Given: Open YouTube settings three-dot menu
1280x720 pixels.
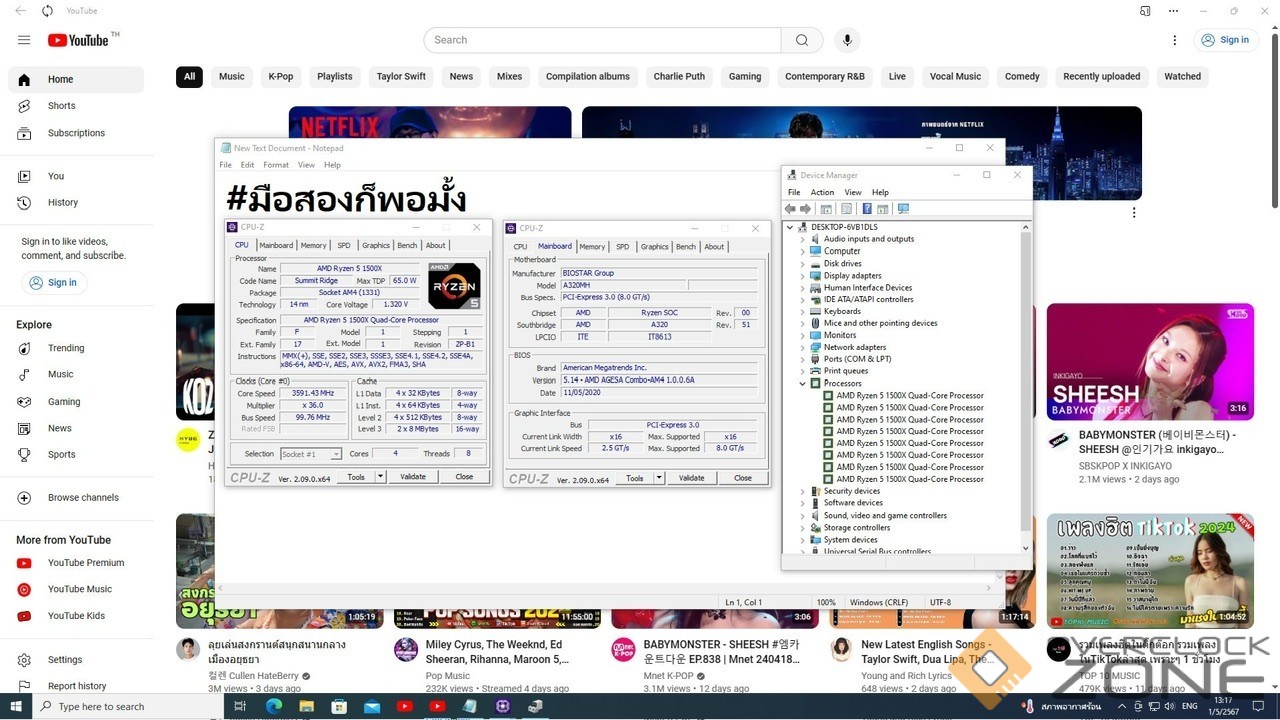Looking at the screenshot, I should [1175, 40].
